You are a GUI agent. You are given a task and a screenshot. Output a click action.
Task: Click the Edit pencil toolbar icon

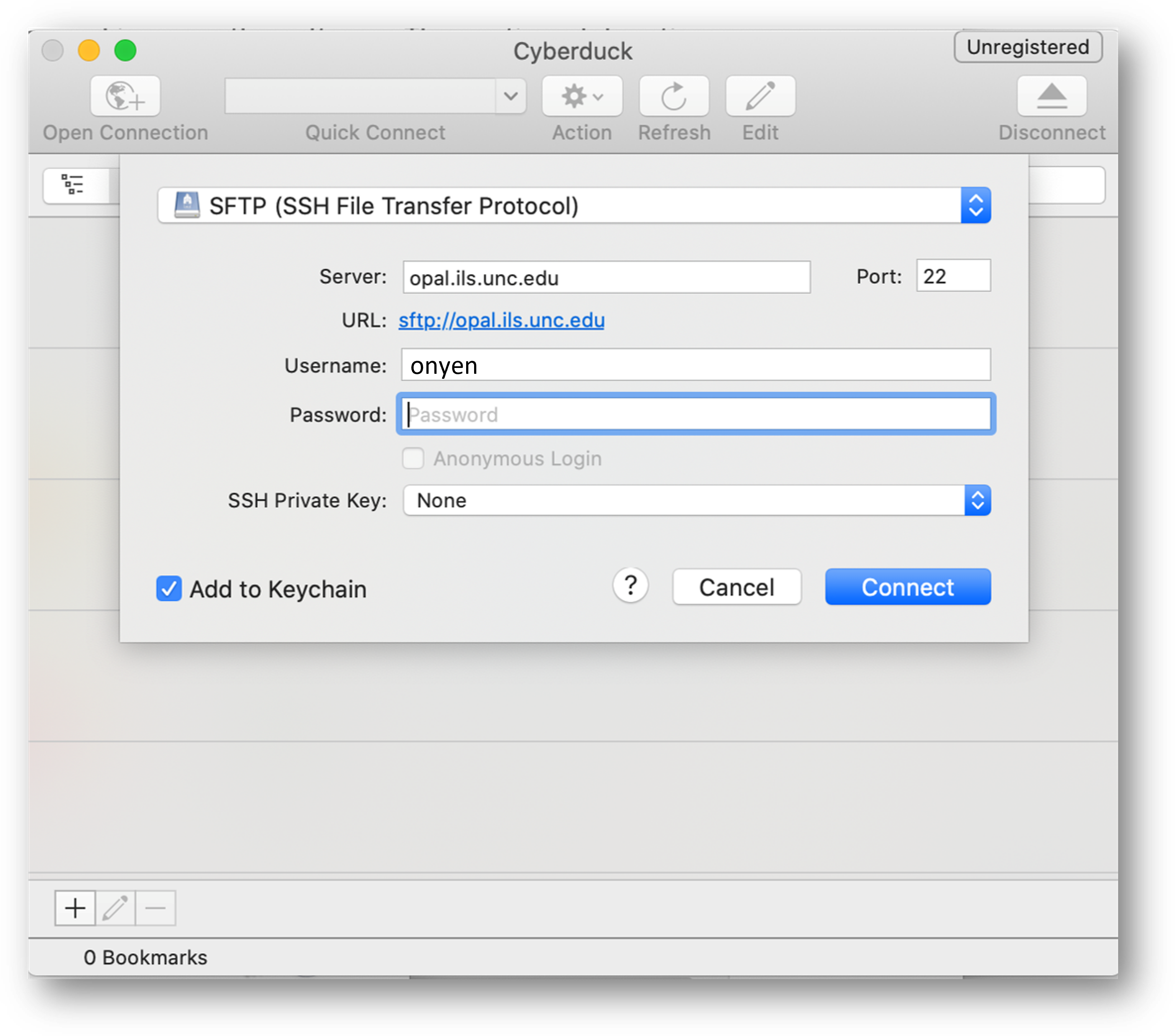(760, 96)
